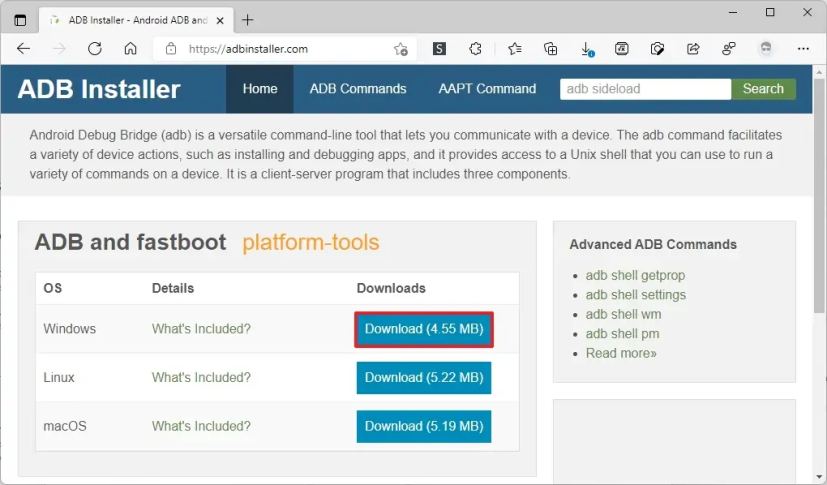
Task: Open What's Included for macOS
Action: click(201, 426)
